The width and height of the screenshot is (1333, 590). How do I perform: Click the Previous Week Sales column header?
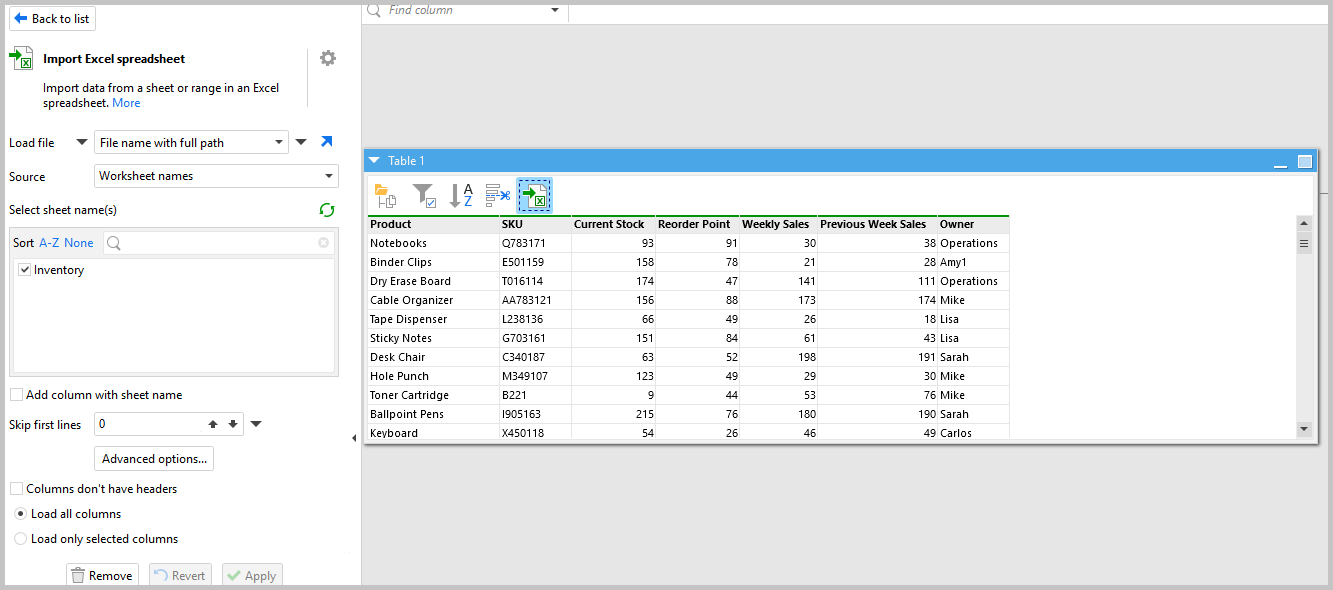(x=877, y=224)
